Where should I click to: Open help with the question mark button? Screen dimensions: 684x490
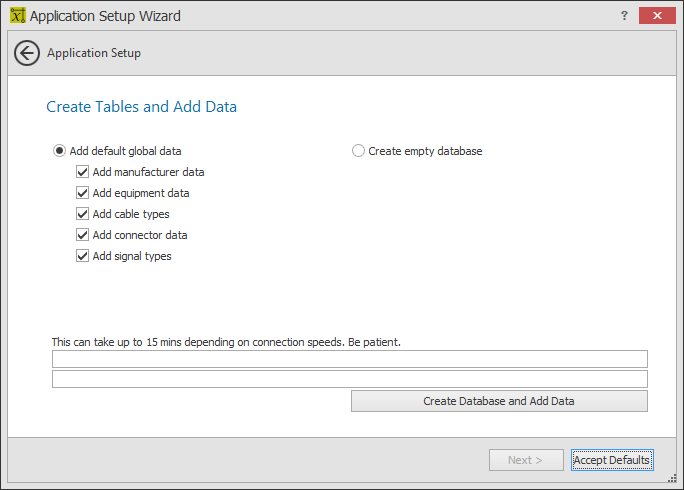(624, 15)
